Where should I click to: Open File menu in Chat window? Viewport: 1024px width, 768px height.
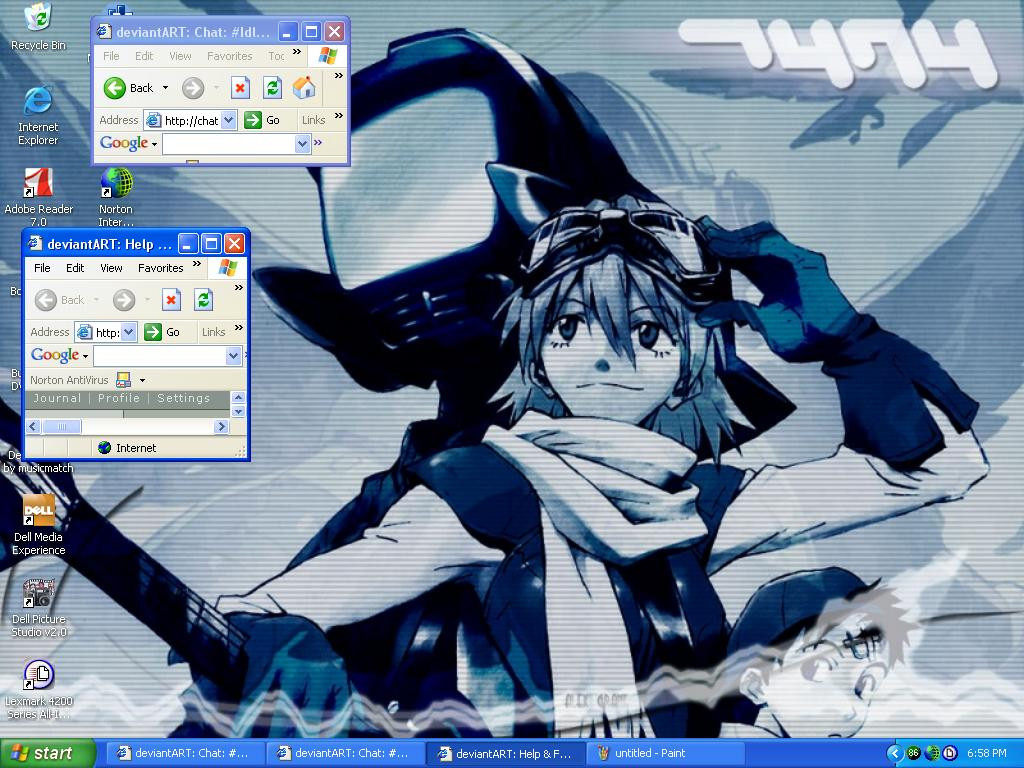pos(111,56)
